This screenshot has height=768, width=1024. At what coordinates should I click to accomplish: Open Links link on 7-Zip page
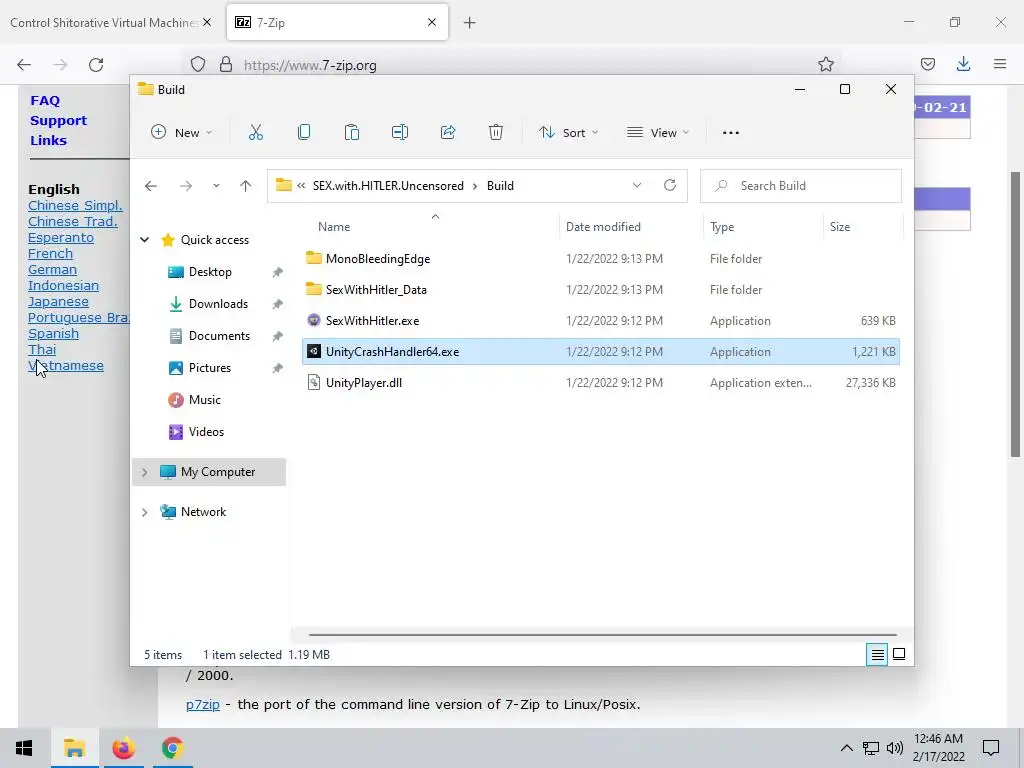[x=48, y=140]
